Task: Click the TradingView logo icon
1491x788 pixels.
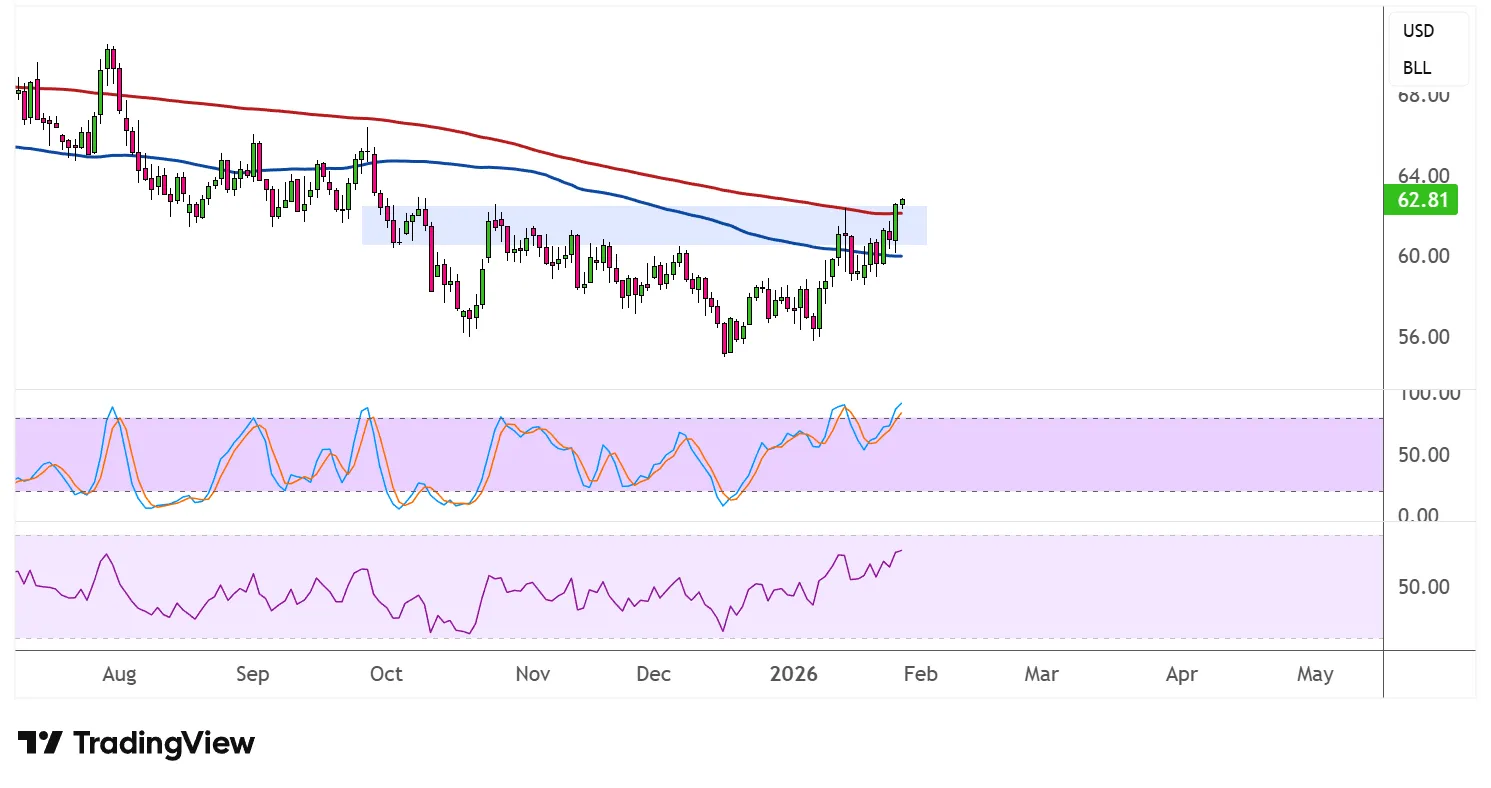Action: (40, 743)
